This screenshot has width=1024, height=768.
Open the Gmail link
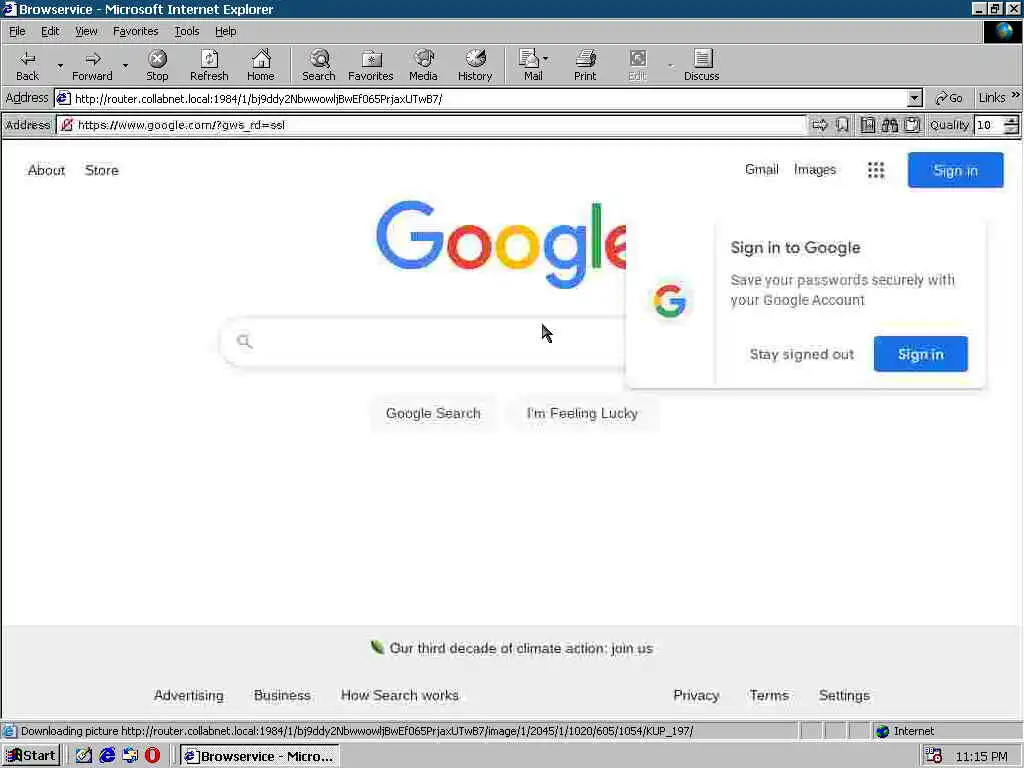(761, 170)
